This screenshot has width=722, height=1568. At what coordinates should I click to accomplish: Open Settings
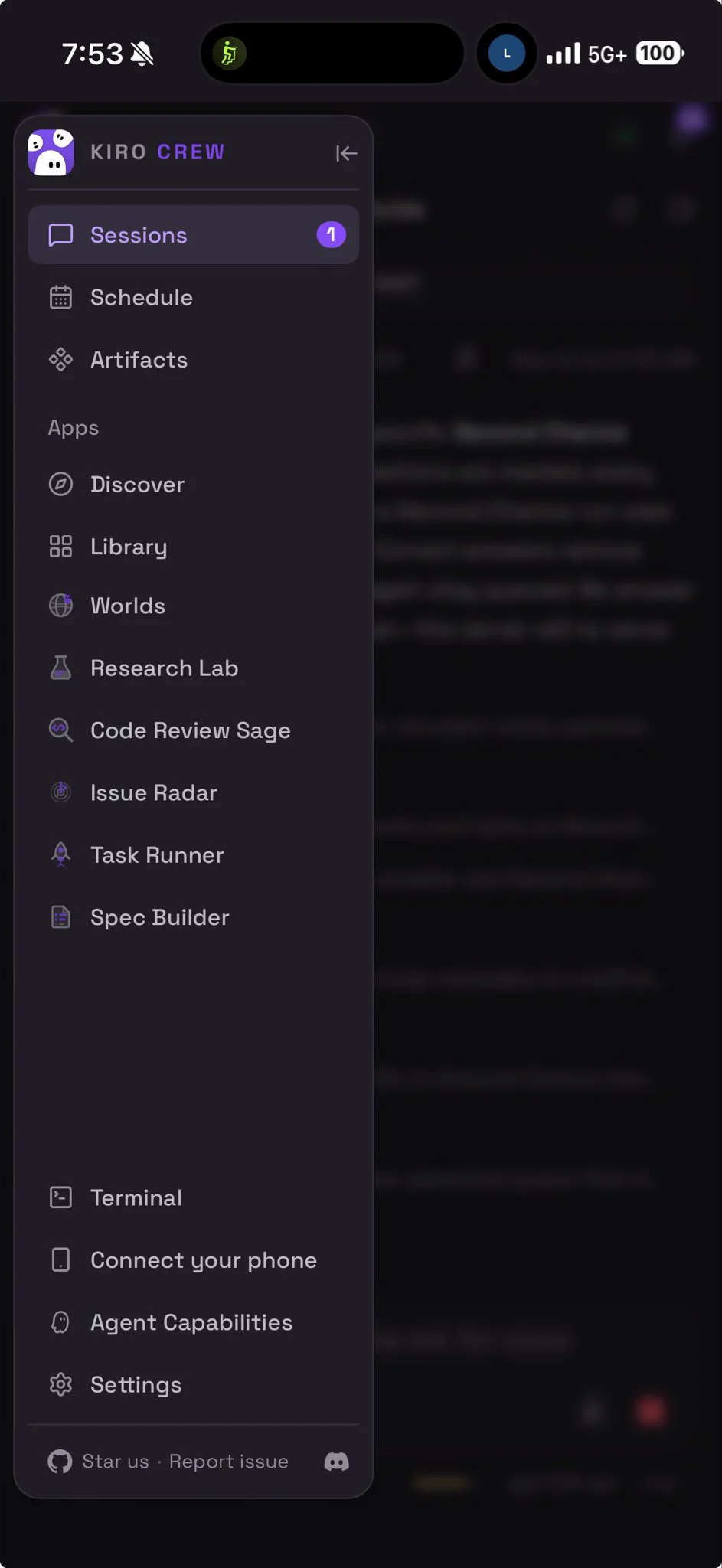click(194, 1384)
